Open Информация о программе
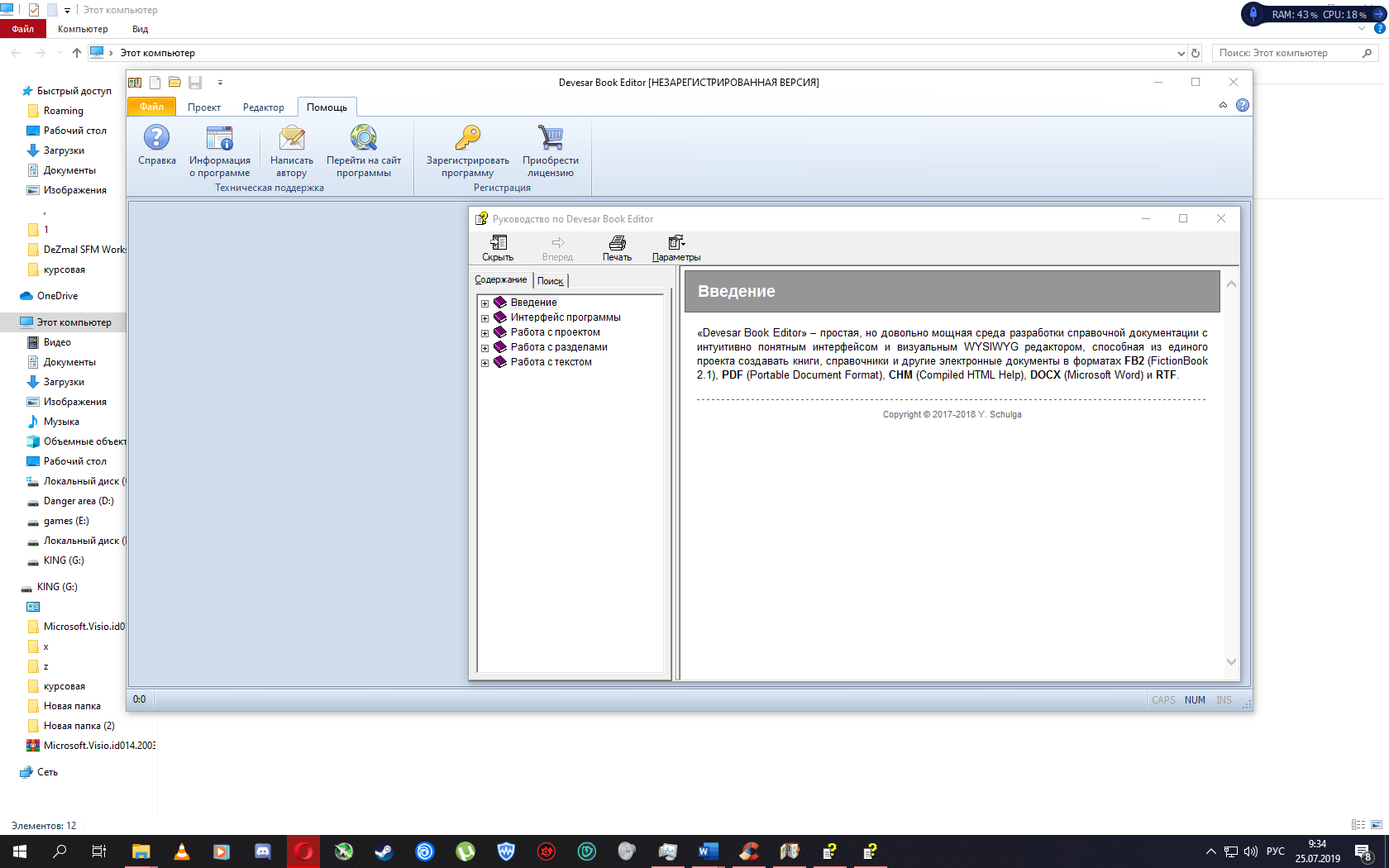The height and width of the screenshot is (868, 1389). pyautogui.click(x=219, y=150)
